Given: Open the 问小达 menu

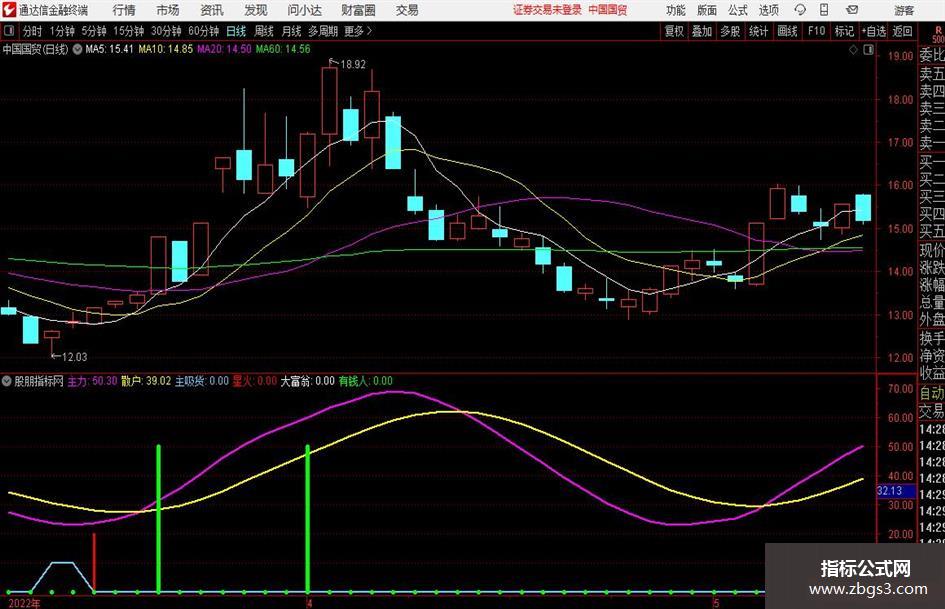Looking at the screenshot, I should pos(304,10).
